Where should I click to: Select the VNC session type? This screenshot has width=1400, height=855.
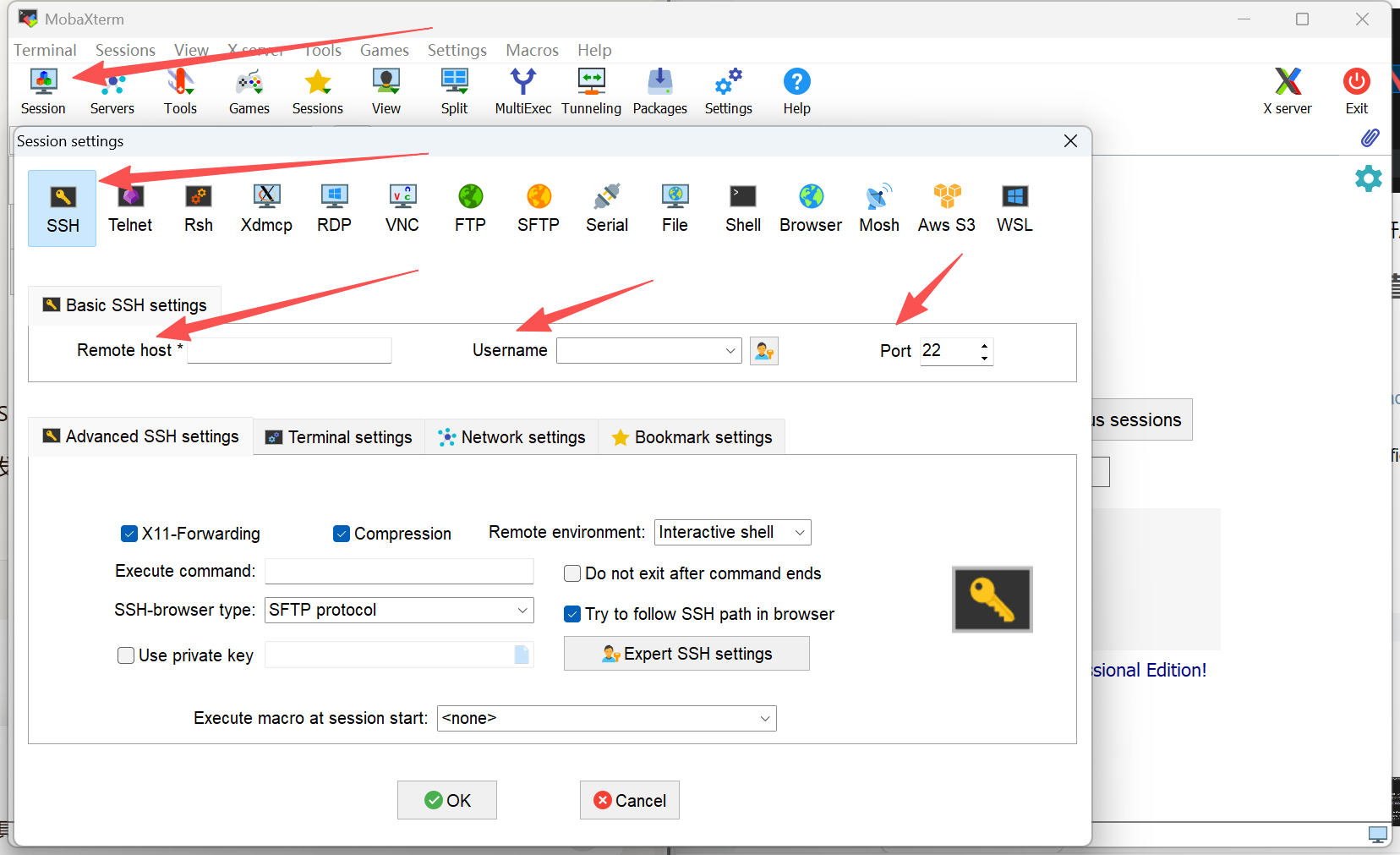402,209
